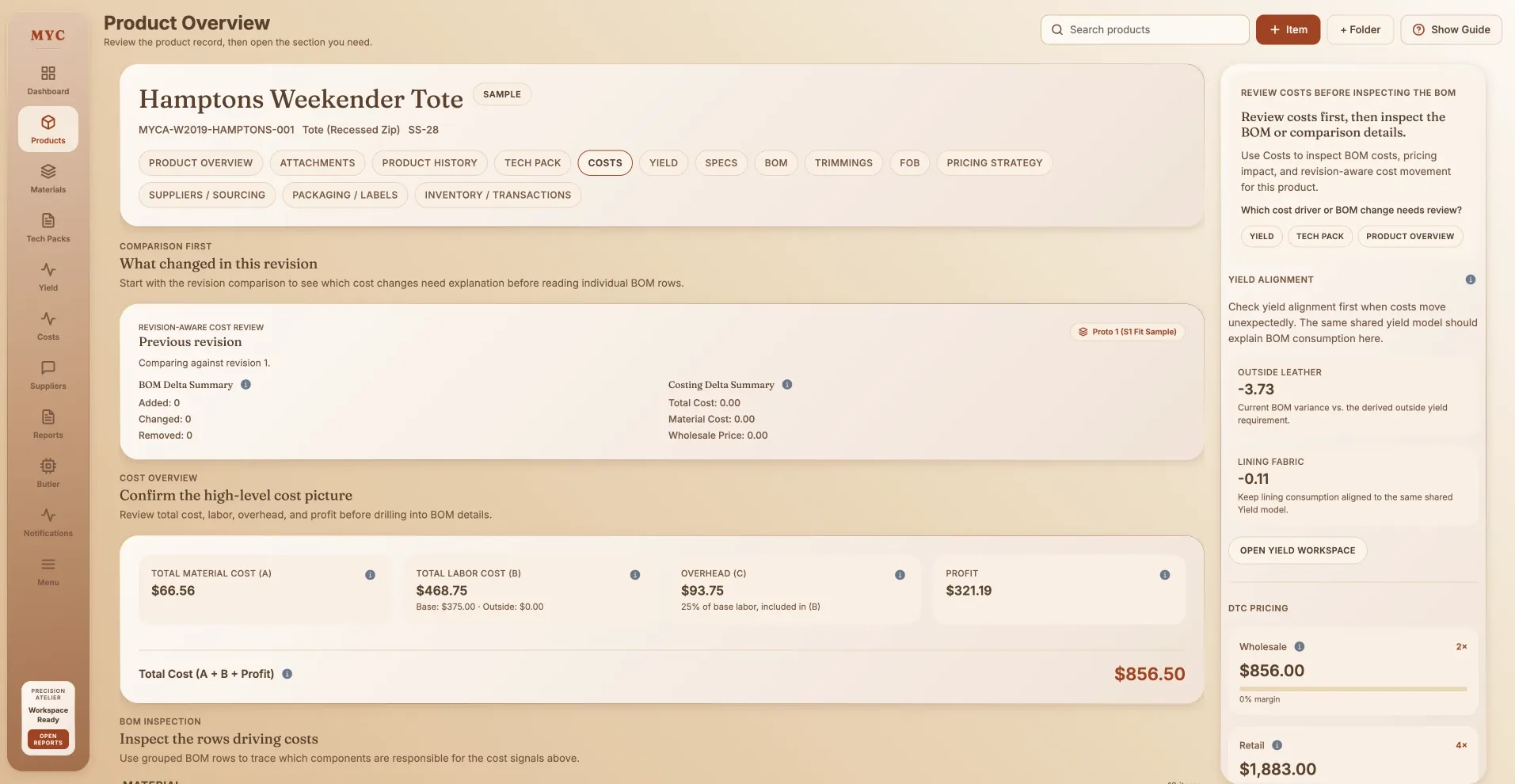Open the Suppliers sidebar icon
Viewport: 1515px width, 784px height.
point(48,375)
